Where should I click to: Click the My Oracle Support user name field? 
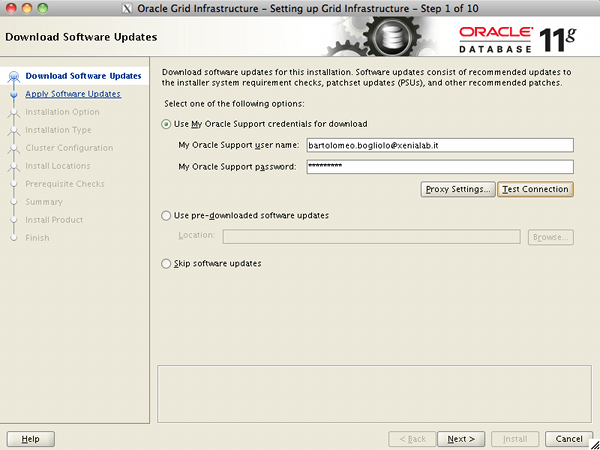440,145
